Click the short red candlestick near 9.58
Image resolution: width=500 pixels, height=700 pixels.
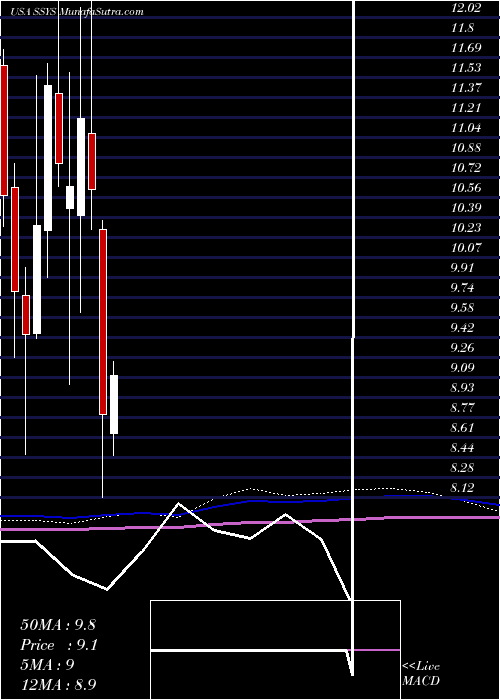pos(26,315)
